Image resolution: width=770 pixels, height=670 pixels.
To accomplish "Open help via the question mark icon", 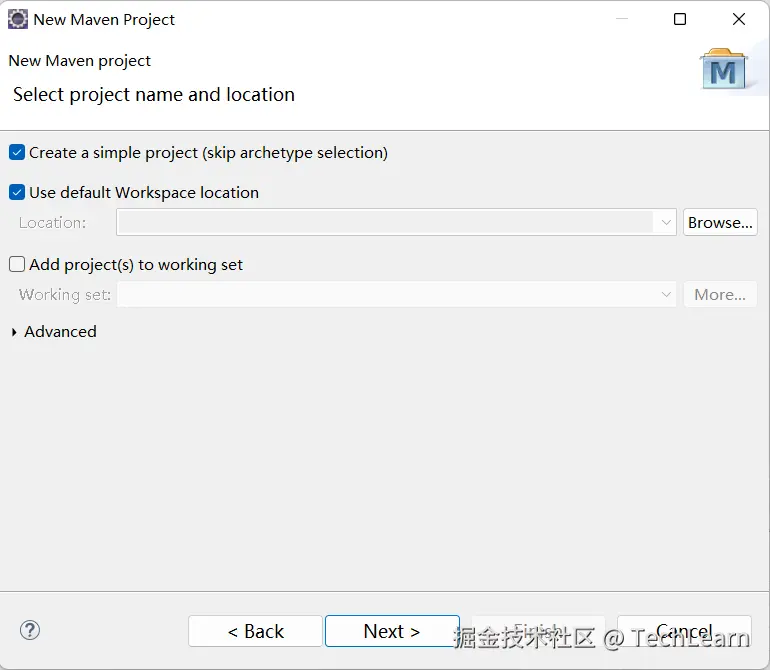I will [x=30, y=630].
